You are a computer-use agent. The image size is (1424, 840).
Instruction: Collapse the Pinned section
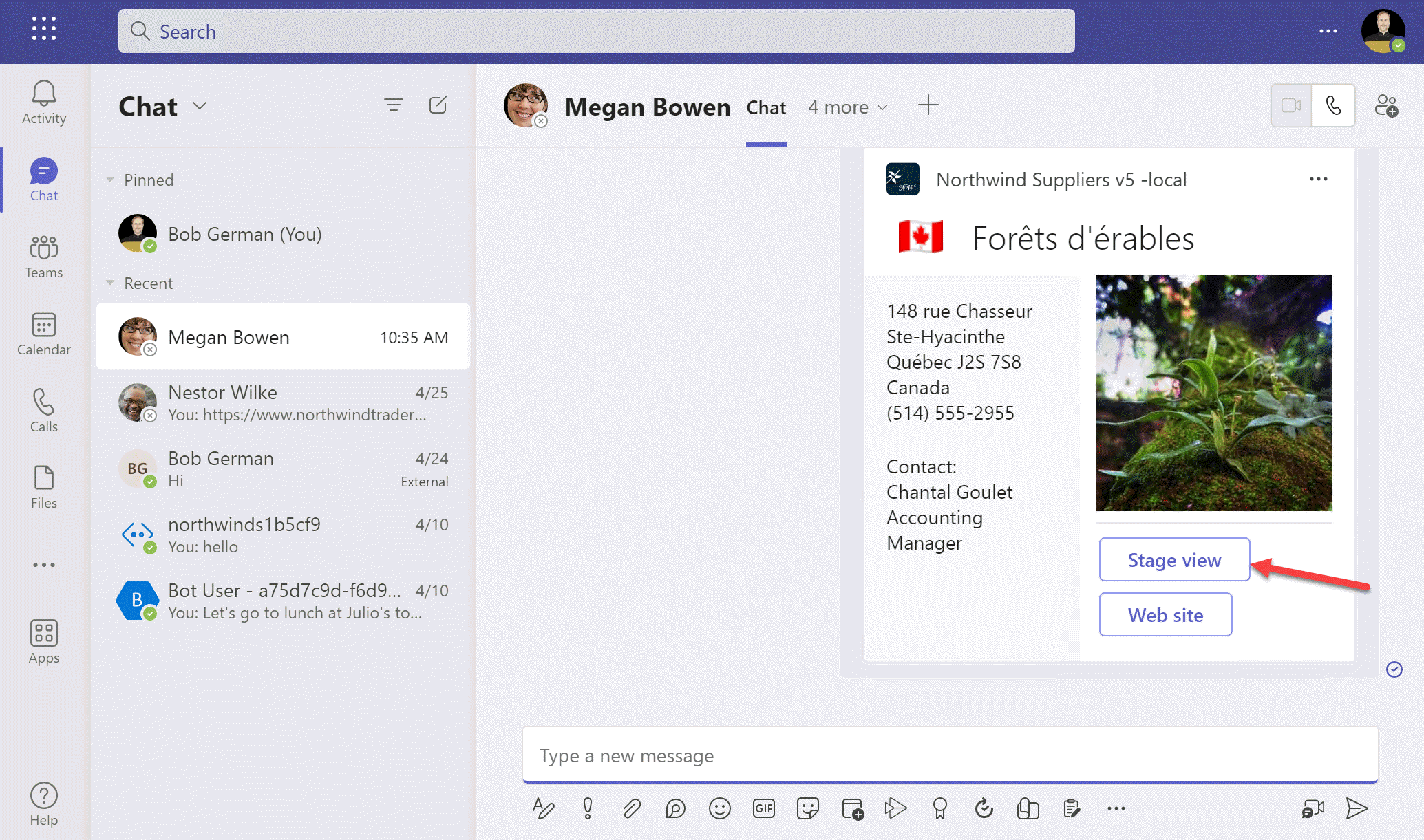(110, 180)
